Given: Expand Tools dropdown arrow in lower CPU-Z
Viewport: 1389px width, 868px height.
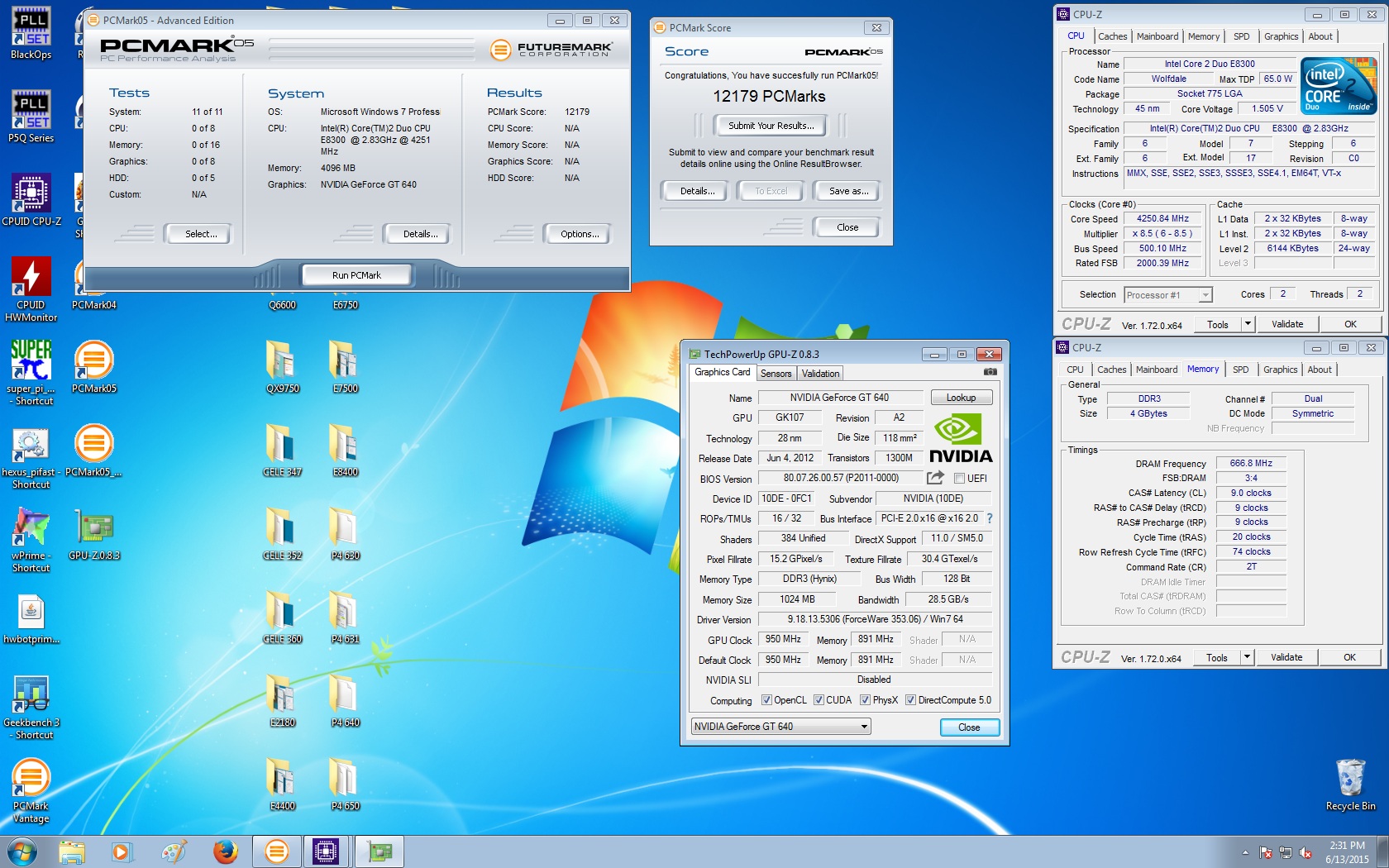Looking at the screenshot, I should [x=1247, y=657].
